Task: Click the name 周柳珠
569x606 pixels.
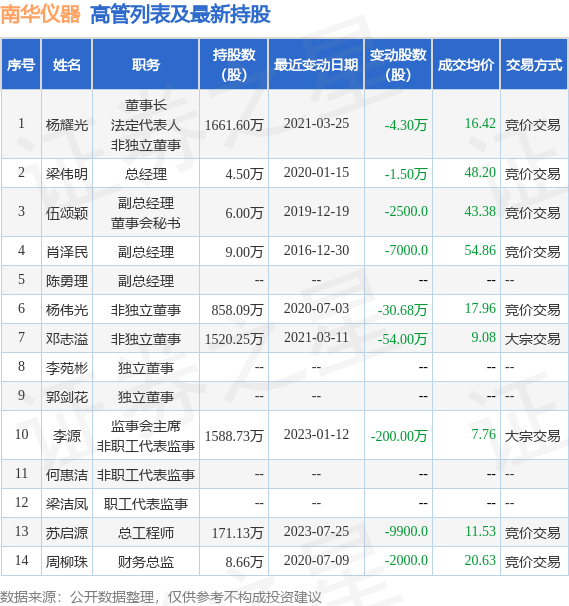Action: tap(67, 562)
